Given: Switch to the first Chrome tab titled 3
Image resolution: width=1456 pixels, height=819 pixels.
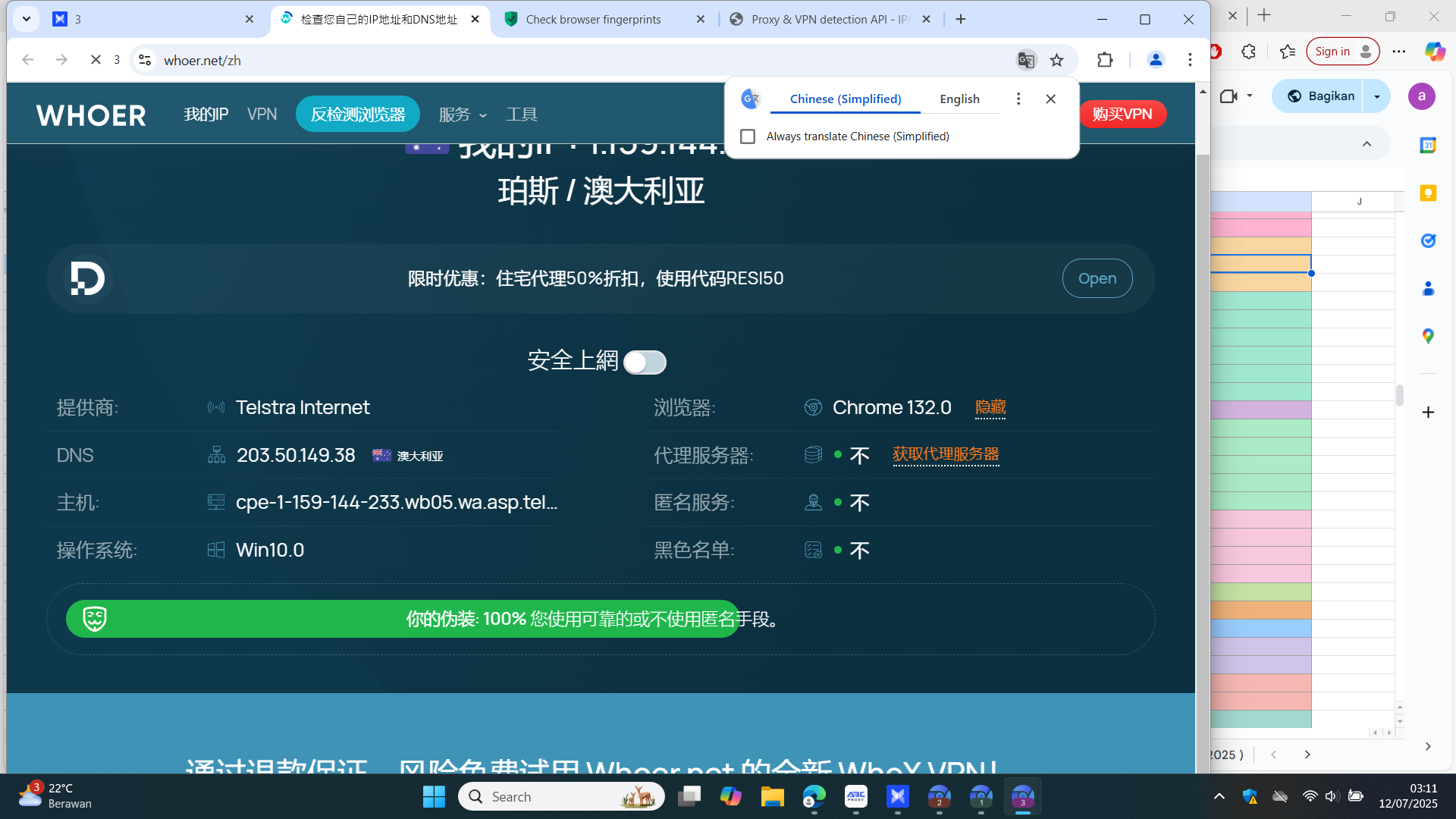Looking at the screenshot, I should [x=154, y=19].
